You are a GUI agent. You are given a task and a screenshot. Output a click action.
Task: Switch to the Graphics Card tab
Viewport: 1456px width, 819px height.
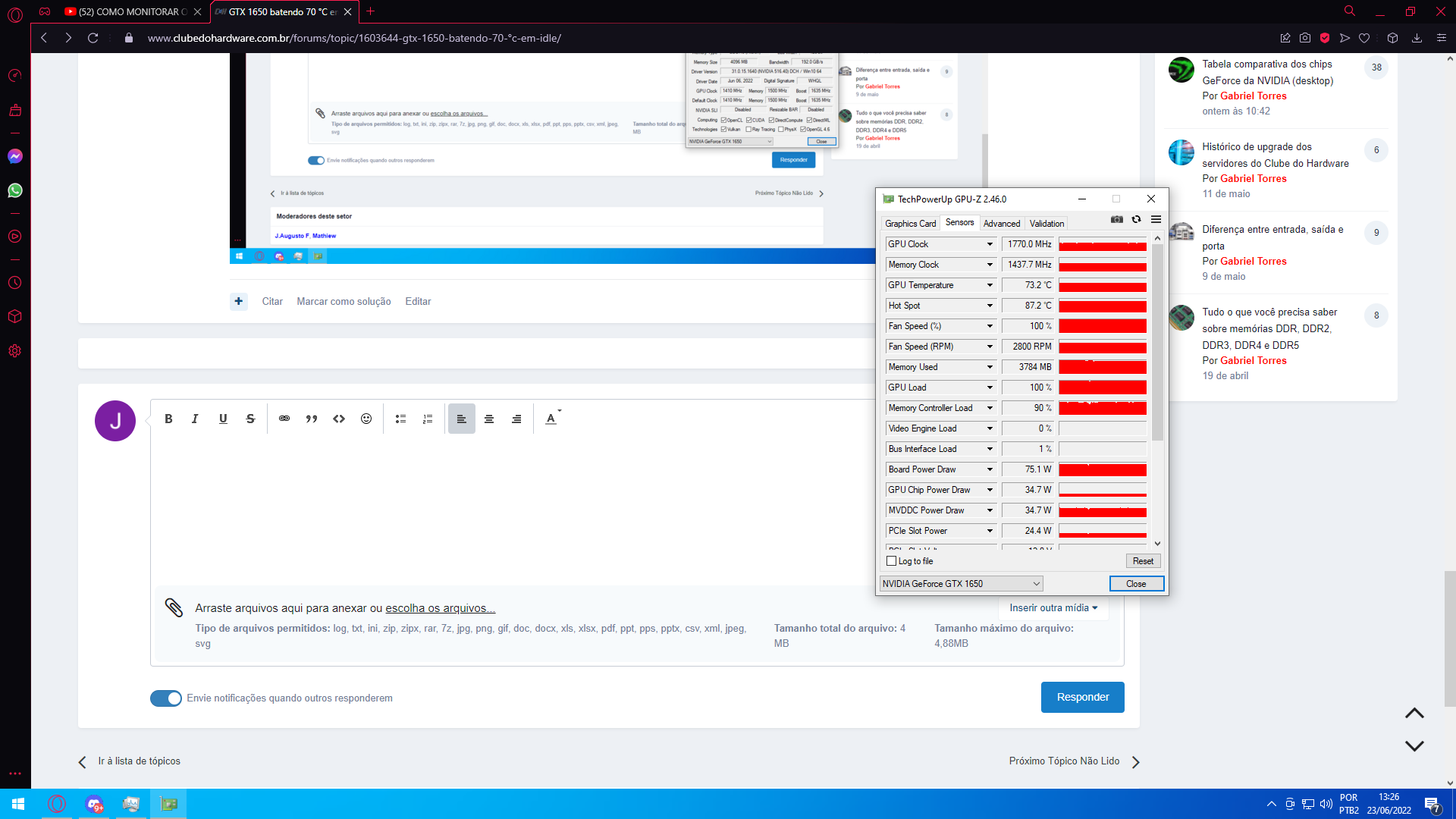tap(910, 224)
